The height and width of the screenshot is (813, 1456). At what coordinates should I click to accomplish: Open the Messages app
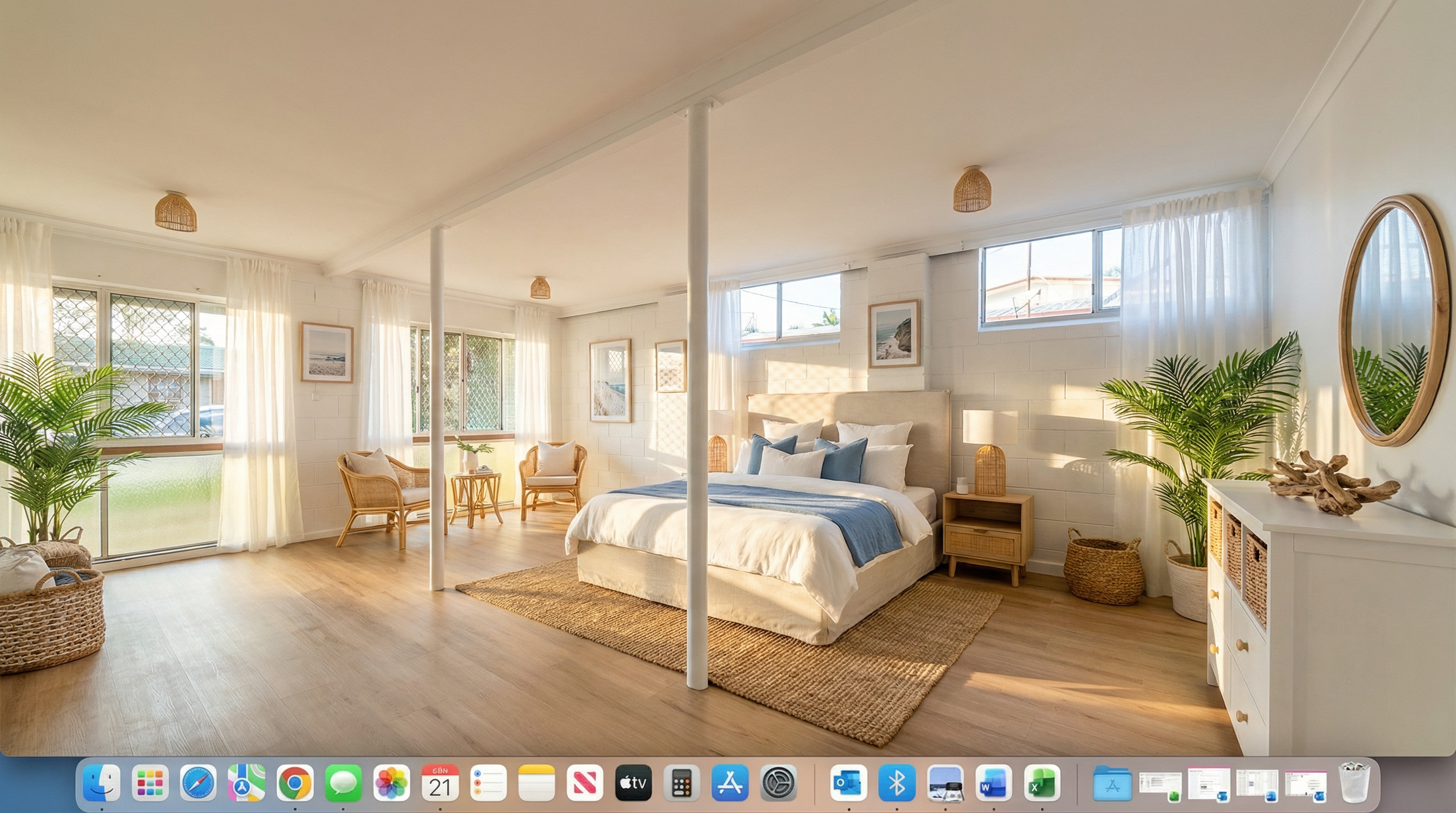(x=343, y=783)
